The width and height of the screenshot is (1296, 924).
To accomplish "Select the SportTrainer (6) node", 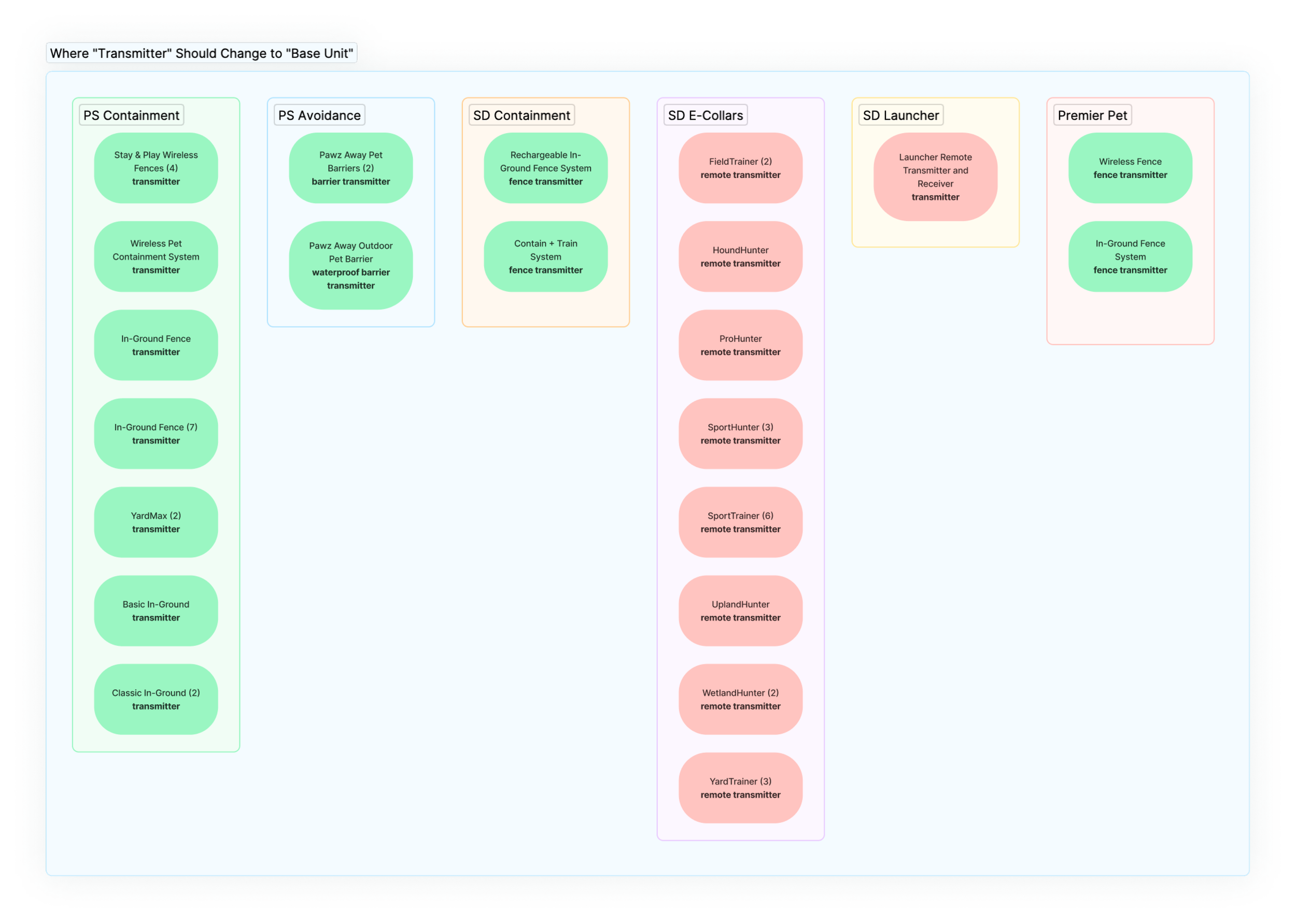I will (740, 522).
